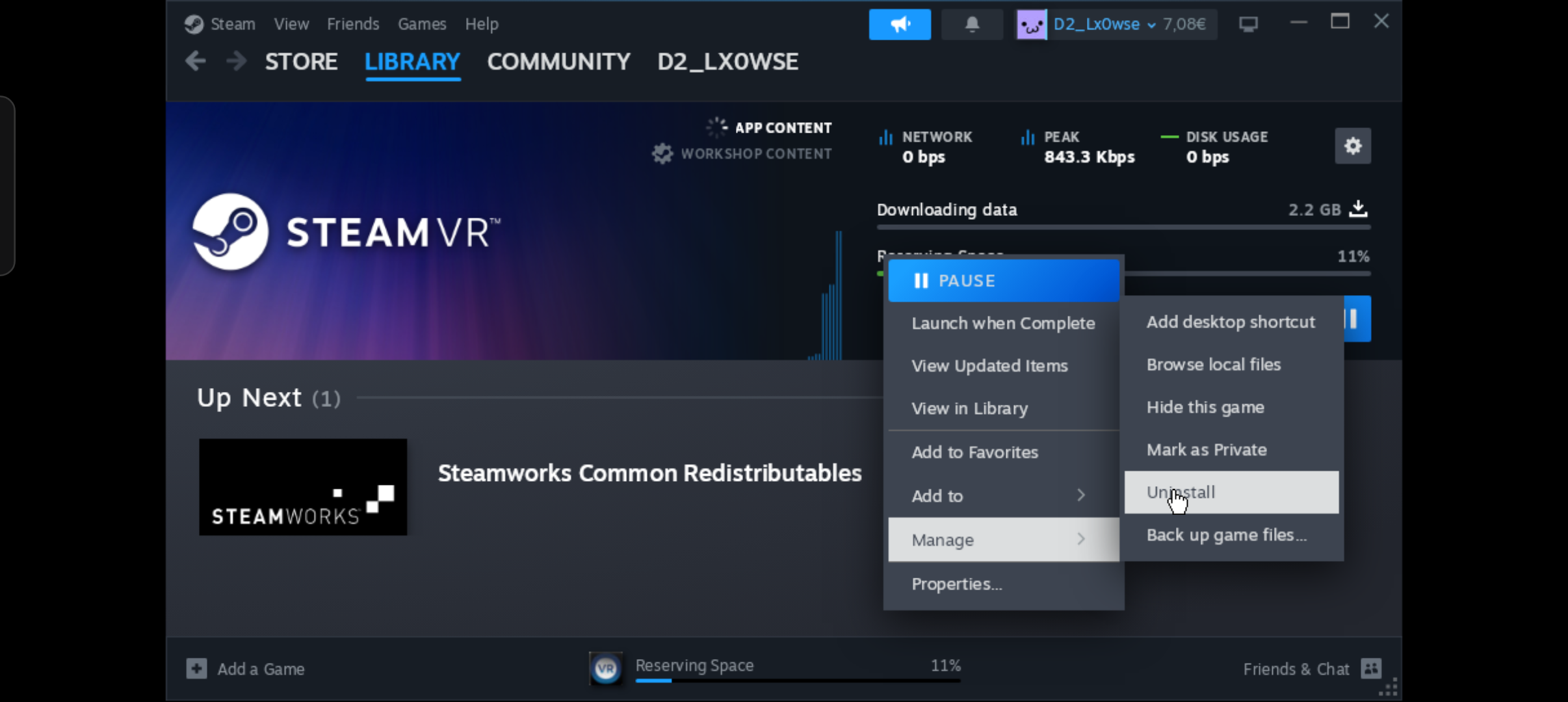Select Mark as Private option
The width and height of the screenshot is (1568, 702).
[x=1207, y=450]
